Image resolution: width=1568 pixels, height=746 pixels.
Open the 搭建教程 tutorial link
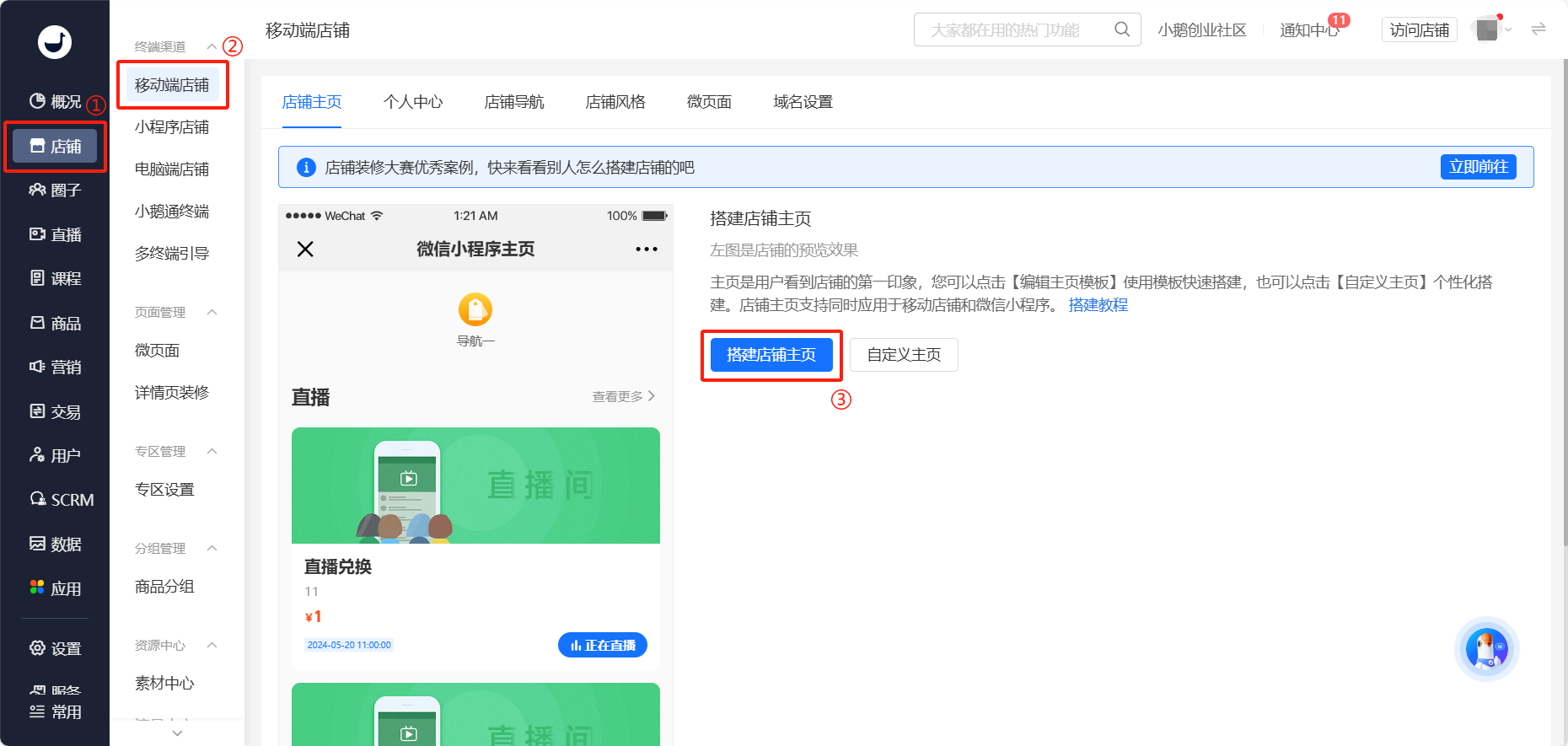(x=1098, y=305)
